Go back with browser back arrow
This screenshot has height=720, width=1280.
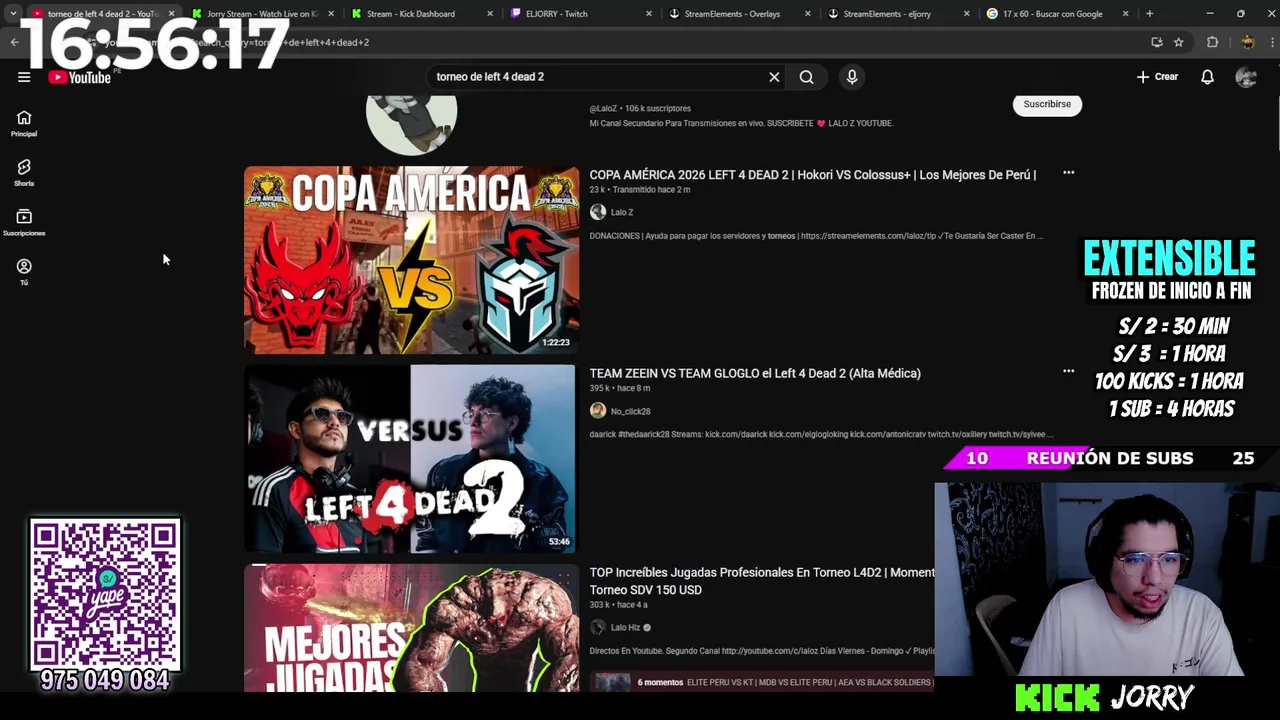pyautogui.click(x=14, y=42)
